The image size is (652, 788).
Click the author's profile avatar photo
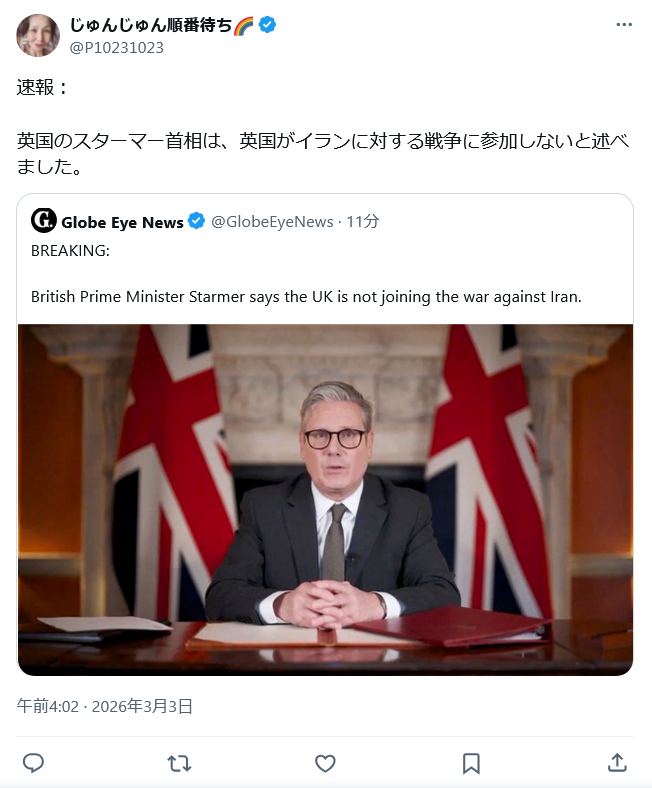click(x=38, y=35)
